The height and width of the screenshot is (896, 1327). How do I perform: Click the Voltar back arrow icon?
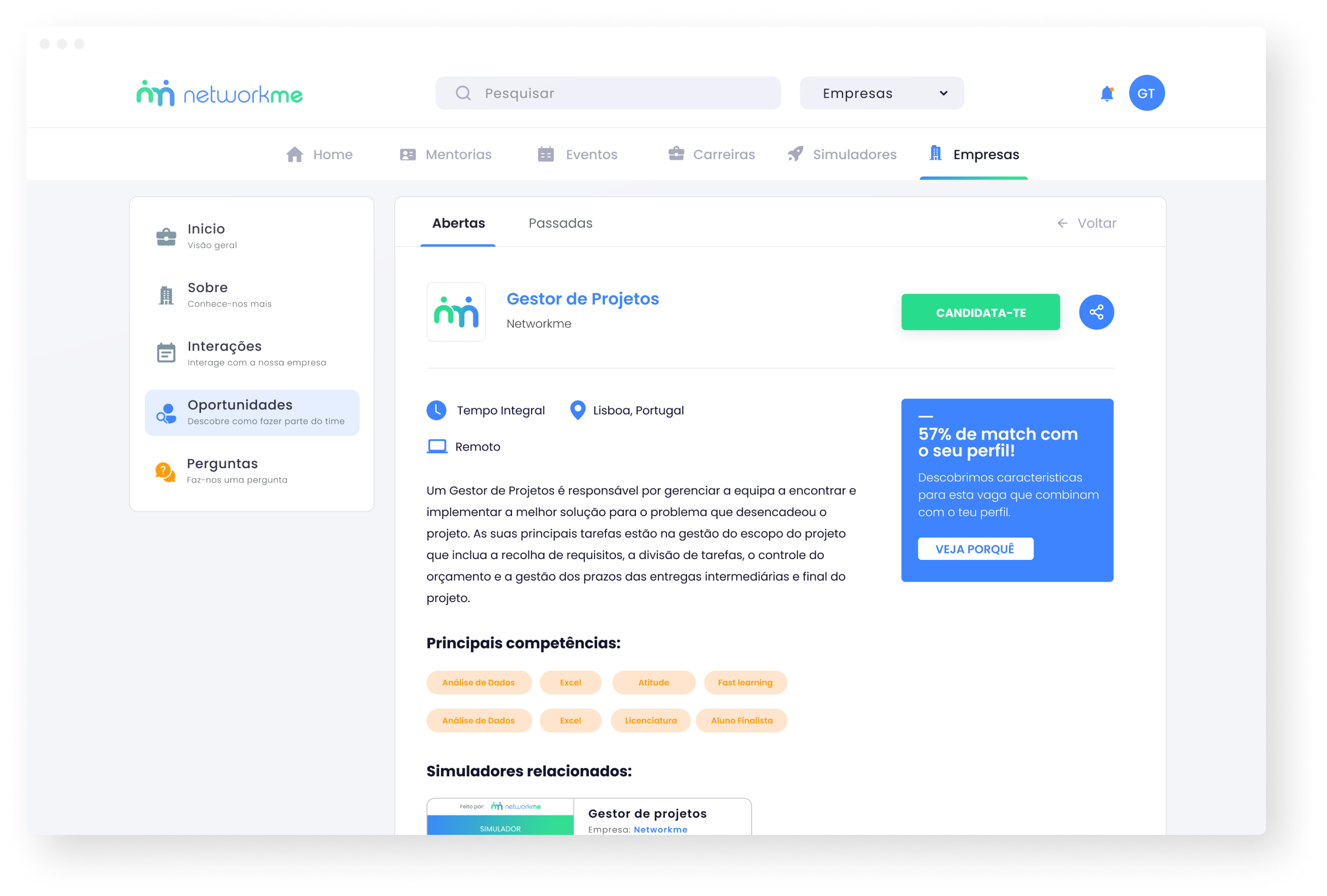1062,223
